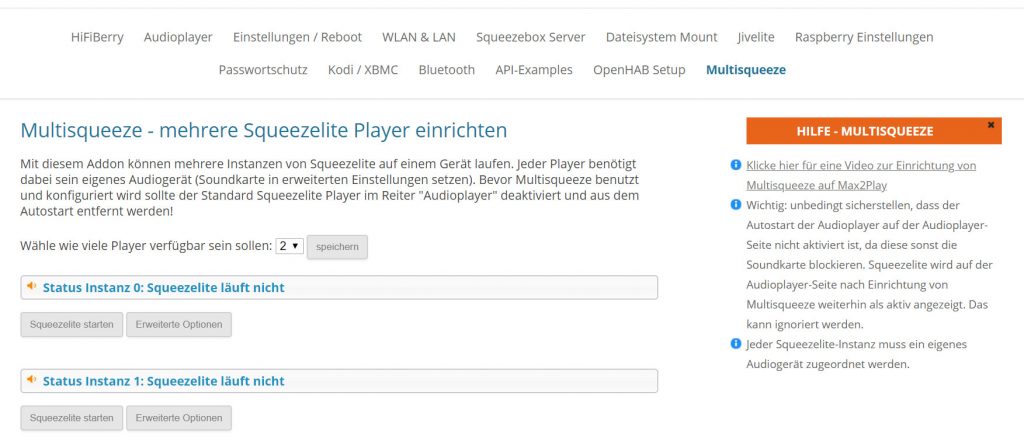Open API-Examples tab
This screenshot has width=1024, height=444.
click(534, 70)
